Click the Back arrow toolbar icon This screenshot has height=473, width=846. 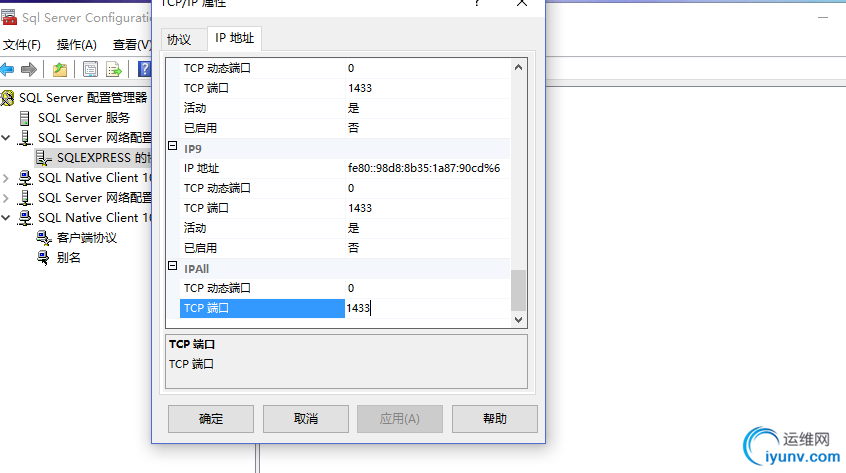coord(7,69)
